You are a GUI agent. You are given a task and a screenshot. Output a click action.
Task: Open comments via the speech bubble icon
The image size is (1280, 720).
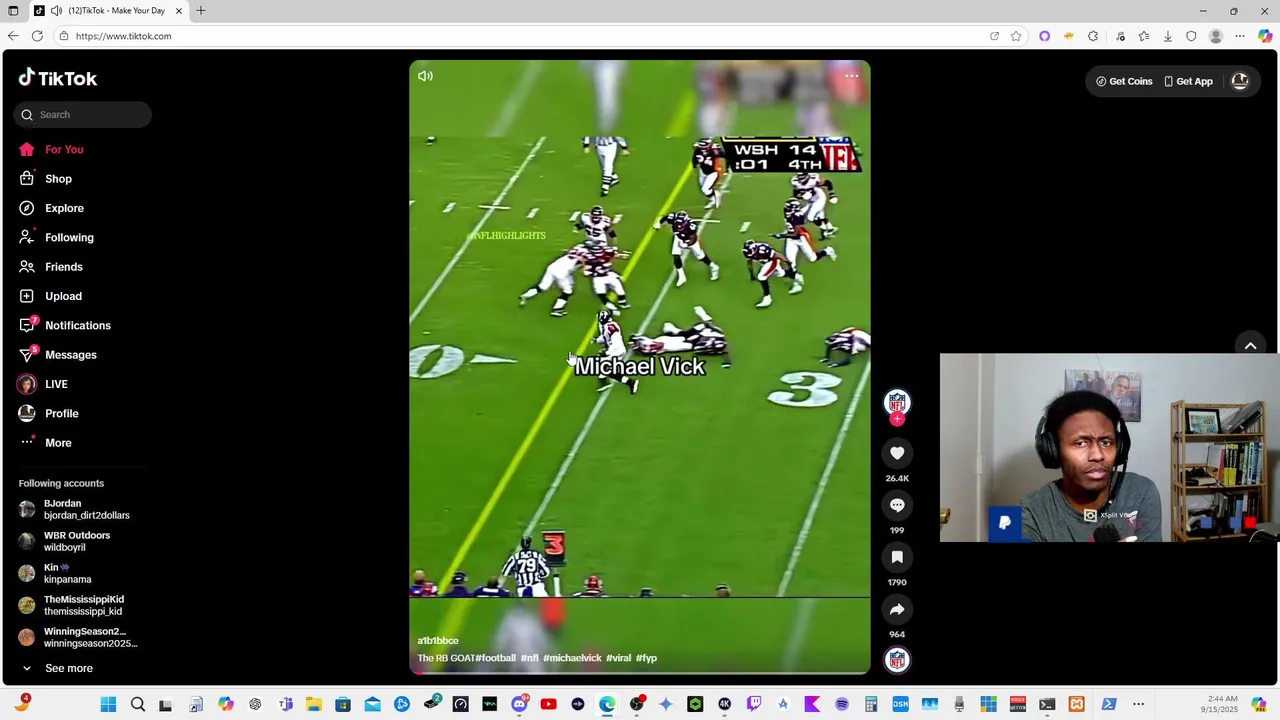point(897,505)
